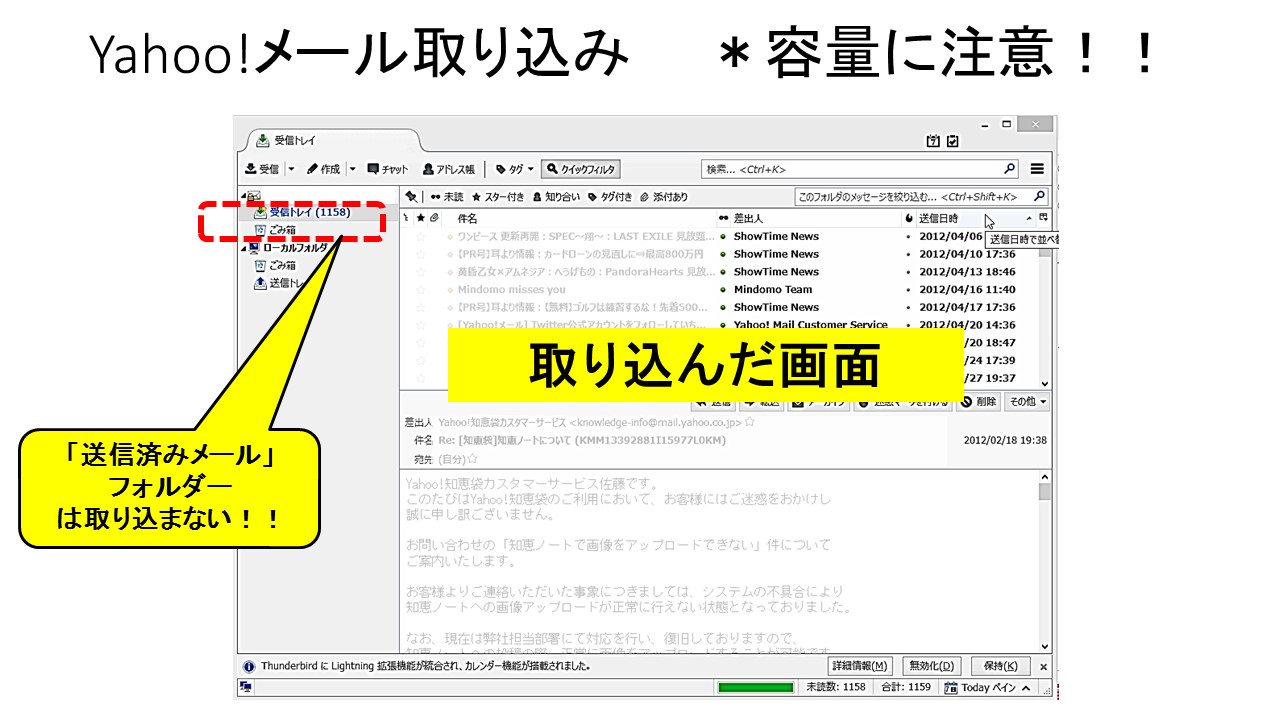Image resolution: width=1280 pixels, height=720 pixels.
Task: Click the Lightning notification info icon
Action: pos(249,666)
